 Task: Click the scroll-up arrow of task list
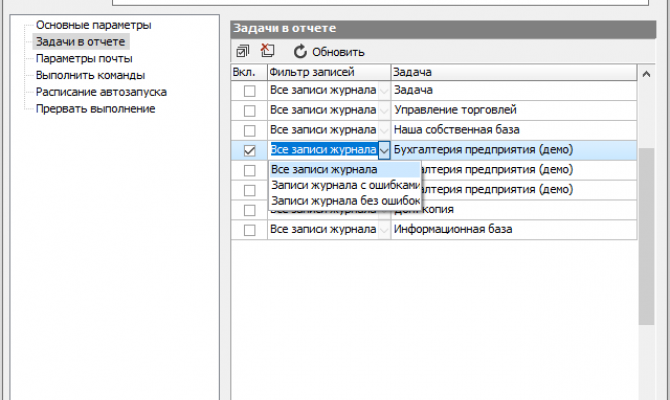pyautogui.click(x=646, y=73)
